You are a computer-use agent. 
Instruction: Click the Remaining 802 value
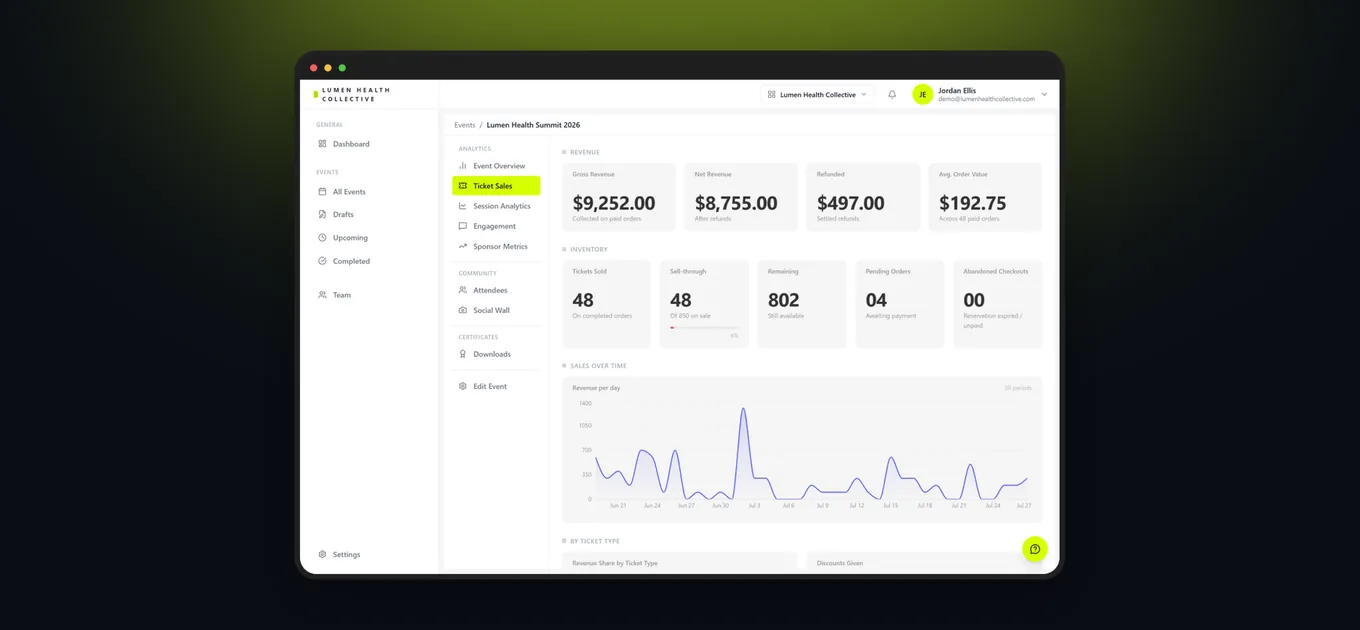(784, 300)
